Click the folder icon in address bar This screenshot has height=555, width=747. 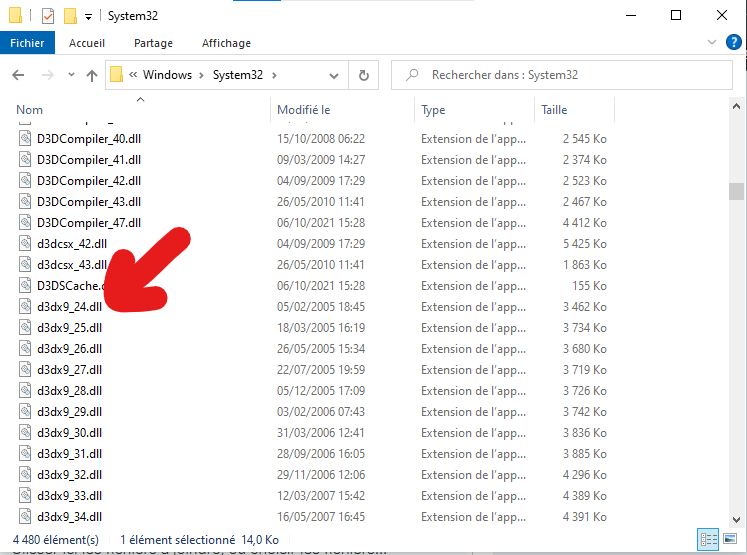click(x=116, y=75)
